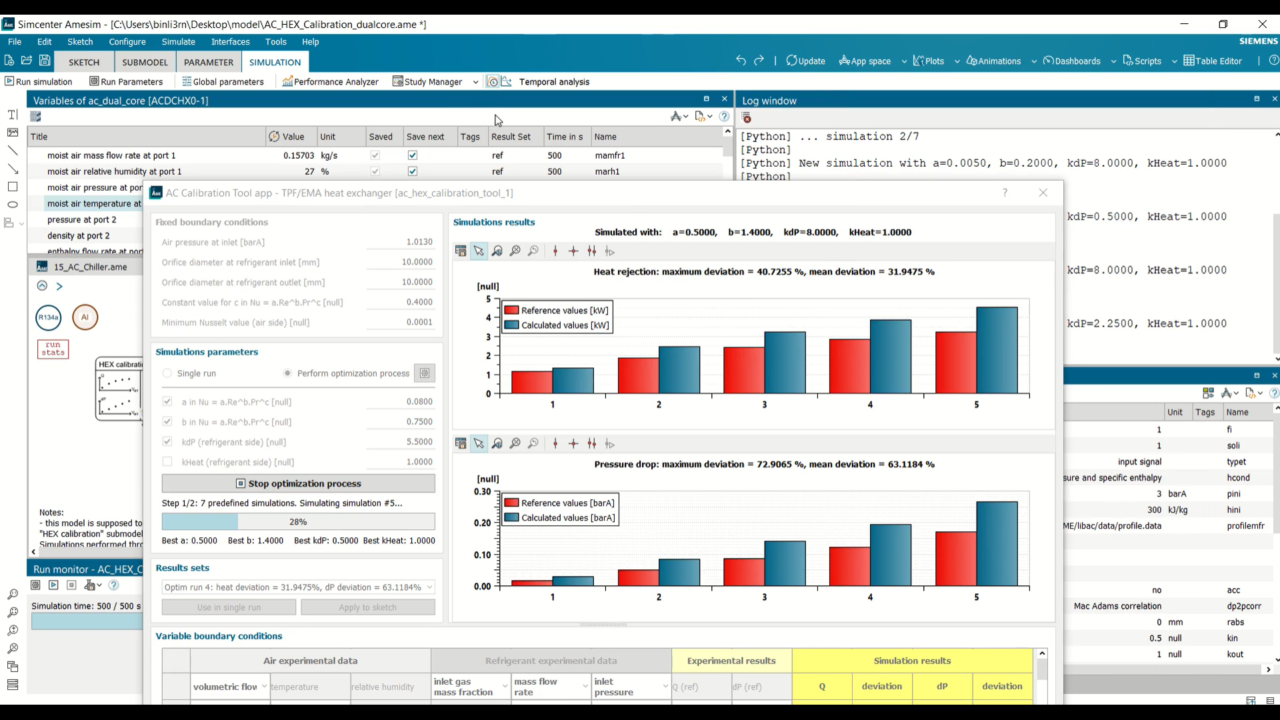Expand the Study Manager dropdown arrow

(475, 82)
